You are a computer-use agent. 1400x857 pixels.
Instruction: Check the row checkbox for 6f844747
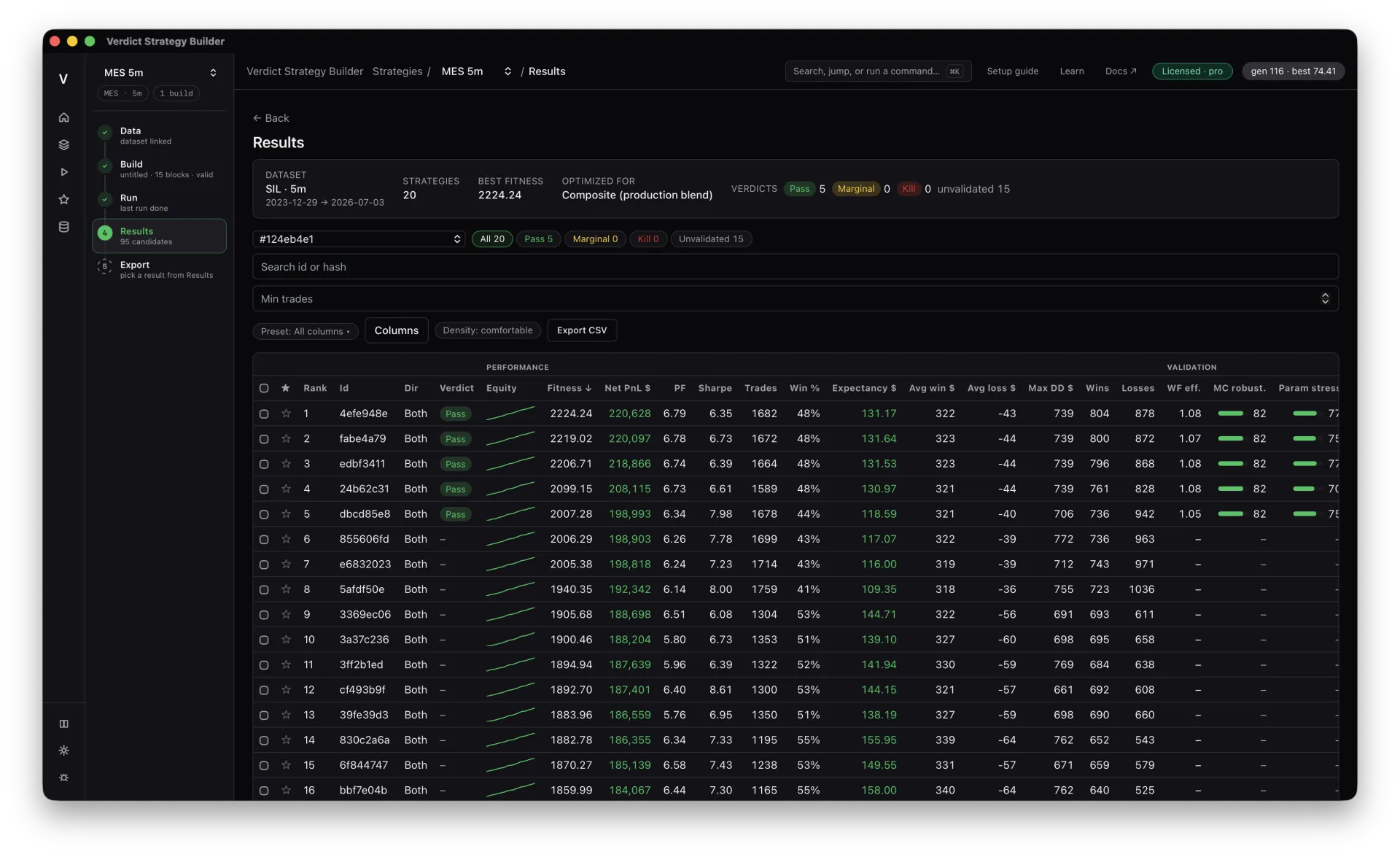click(x=264, y=765)
